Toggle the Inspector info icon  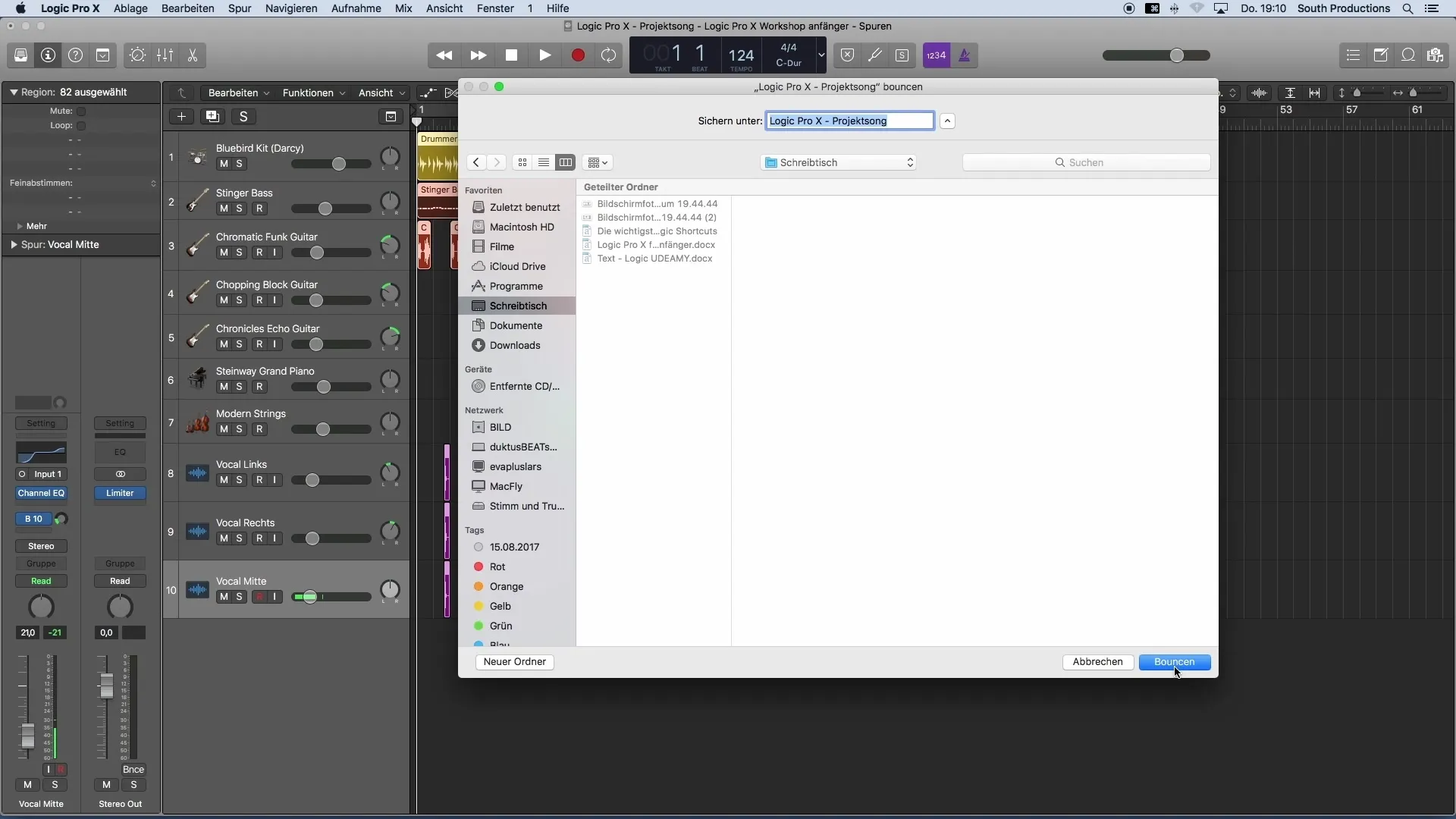pyautogui.click(x=48, y=55)
